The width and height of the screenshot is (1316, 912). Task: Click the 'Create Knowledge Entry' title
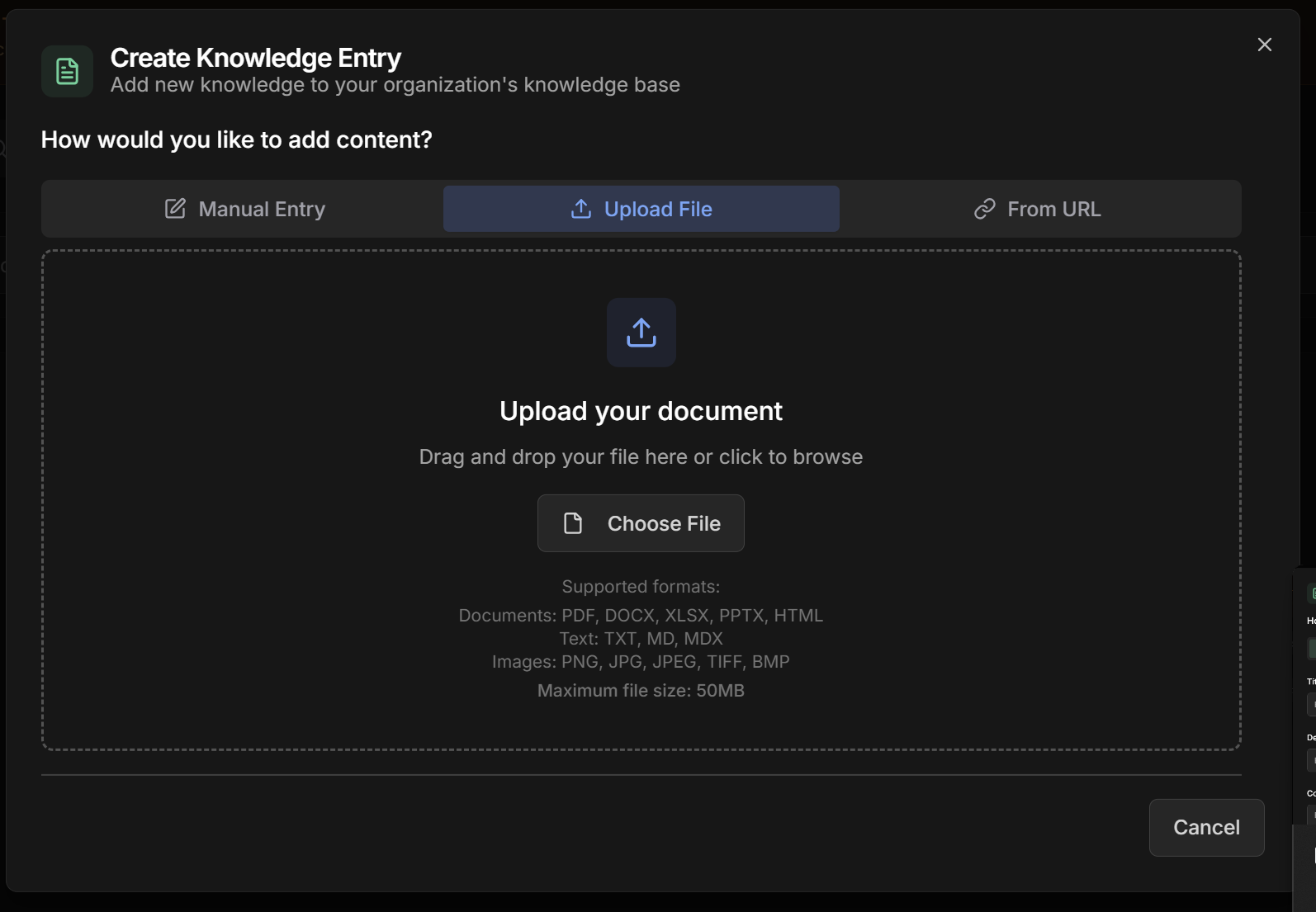click(x=256, y=58)
